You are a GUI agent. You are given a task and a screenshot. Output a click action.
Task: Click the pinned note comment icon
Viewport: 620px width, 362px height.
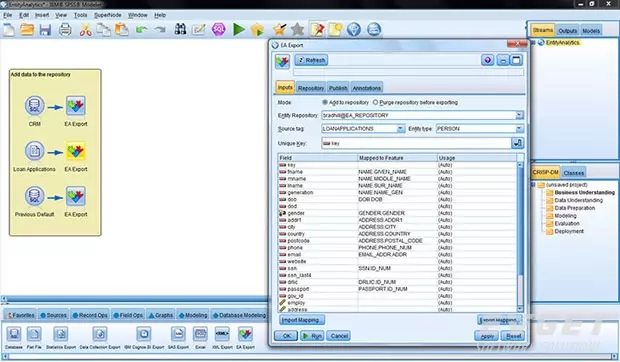pos(317,29)
